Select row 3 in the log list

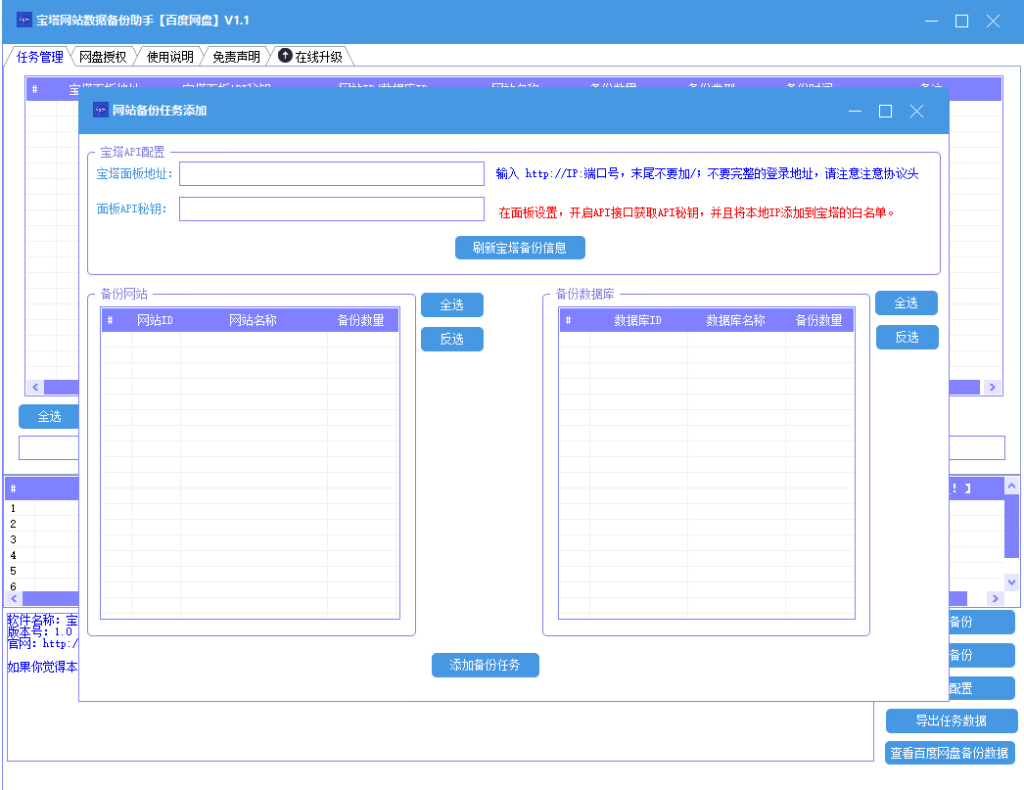pyautogui.click(x=42, y=539)
